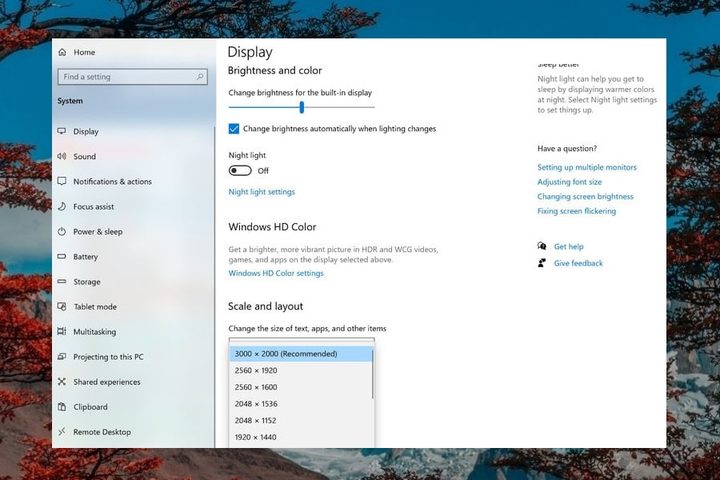Click the Display monitor icon
The width and height of the screenshot is (720, 480).
[x=62, y=131]
